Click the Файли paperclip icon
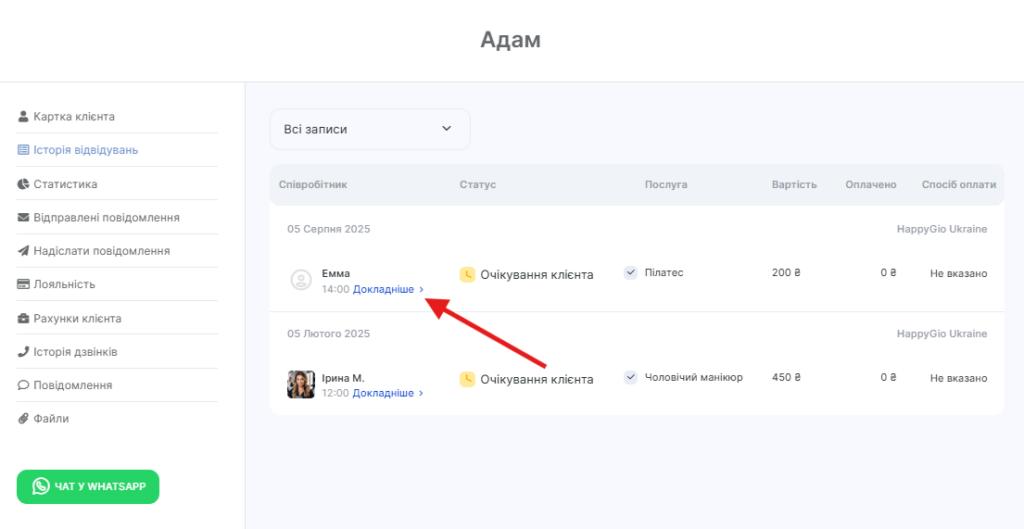The image size is (1024, 529). point(24,419)
